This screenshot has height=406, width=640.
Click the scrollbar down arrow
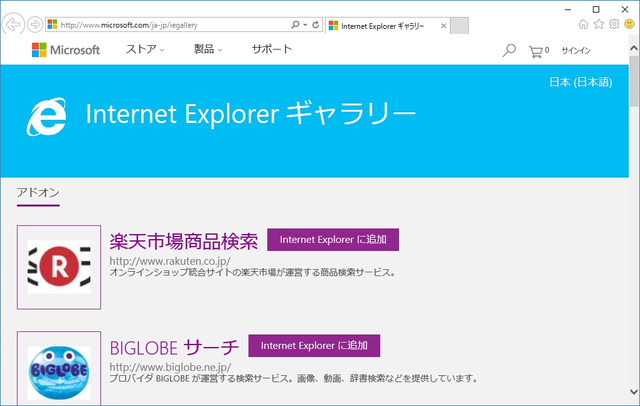click(x=634, y=392)
